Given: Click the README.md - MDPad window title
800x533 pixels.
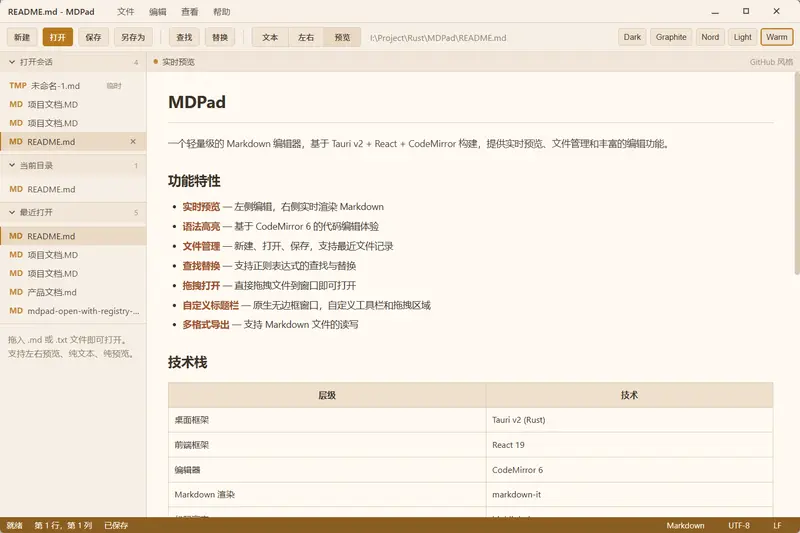Looking at the screenshot, I should 51,12.
